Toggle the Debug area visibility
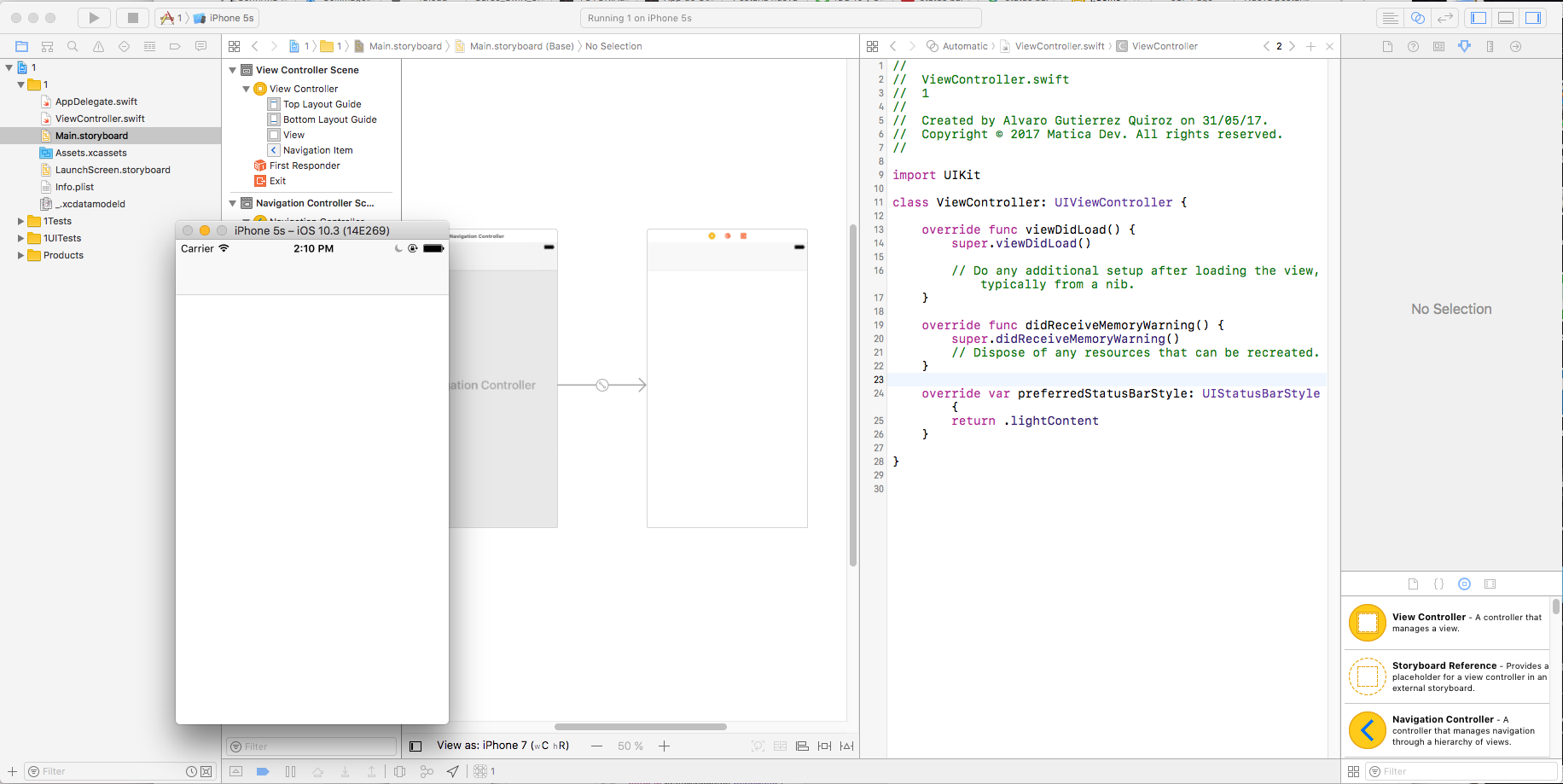Viewport: 1563px width, 784px height. (1506, 18)
